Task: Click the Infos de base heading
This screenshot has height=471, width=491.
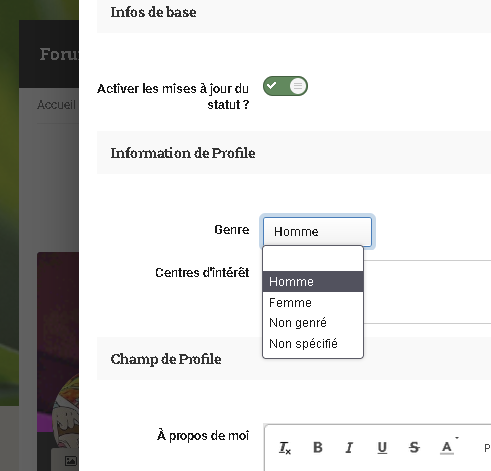Action: click(153, 12)
